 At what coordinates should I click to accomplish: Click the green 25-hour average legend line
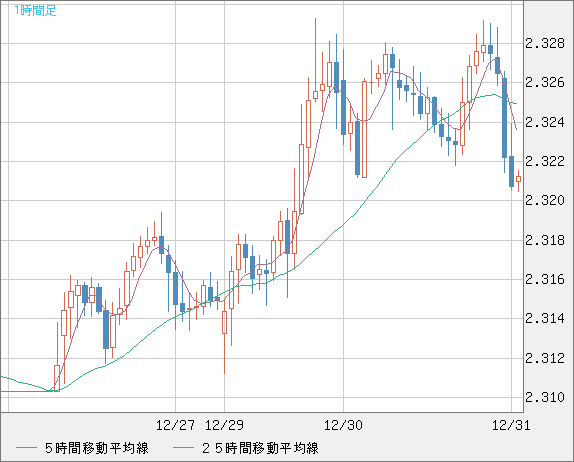[x=183, y=448]
